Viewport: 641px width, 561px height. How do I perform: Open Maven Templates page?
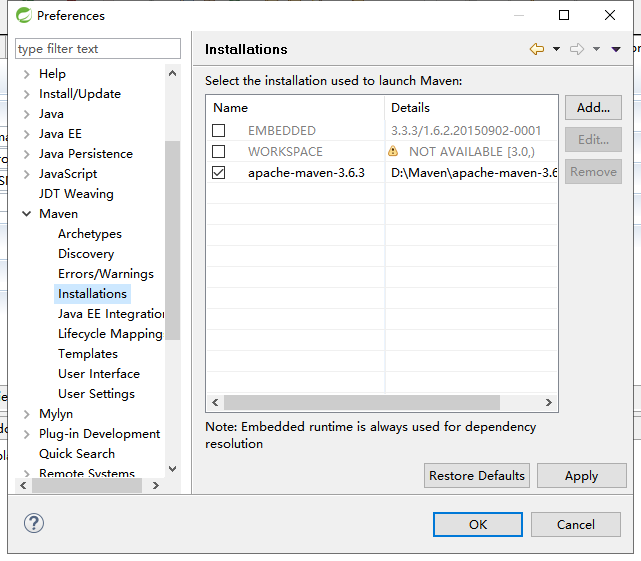[x=88, y=354]
